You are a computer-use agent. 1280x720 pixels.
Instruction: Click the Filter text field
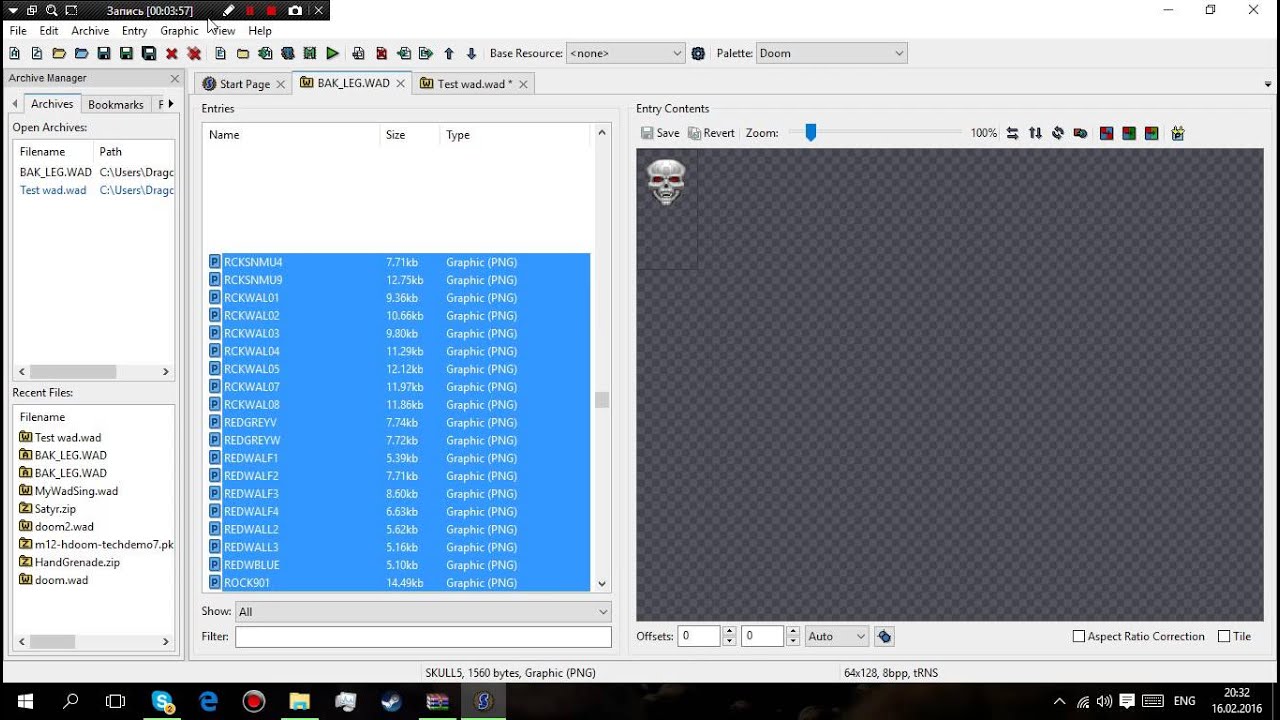point(423,636)
